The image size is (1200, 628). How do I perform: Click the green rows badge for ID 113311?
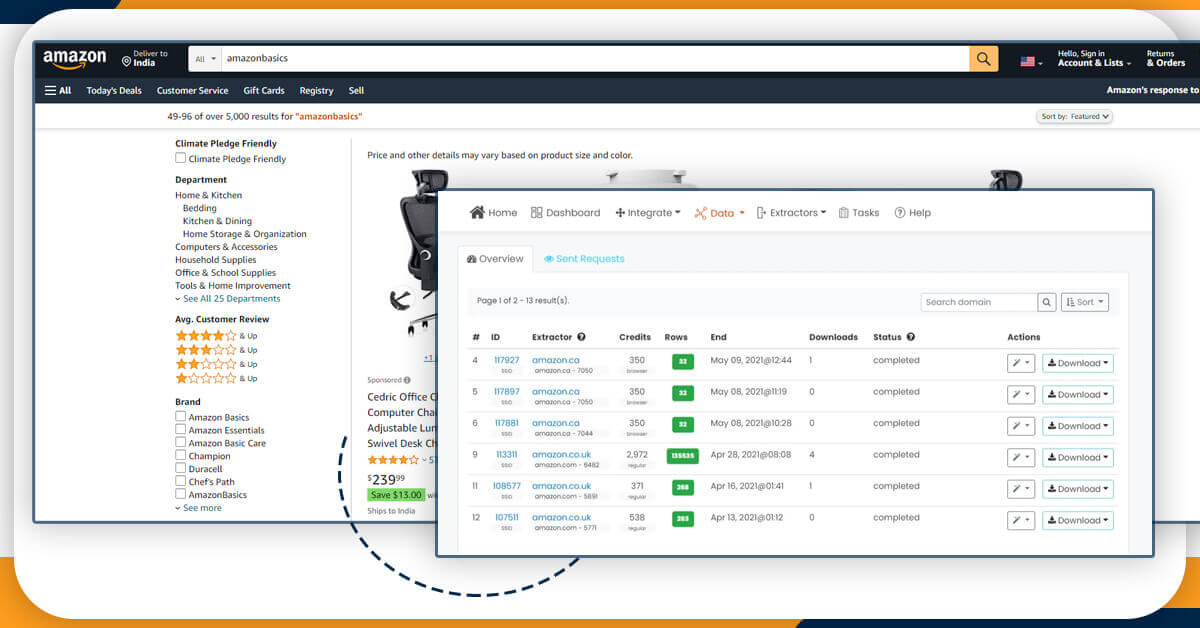[682, 456]
